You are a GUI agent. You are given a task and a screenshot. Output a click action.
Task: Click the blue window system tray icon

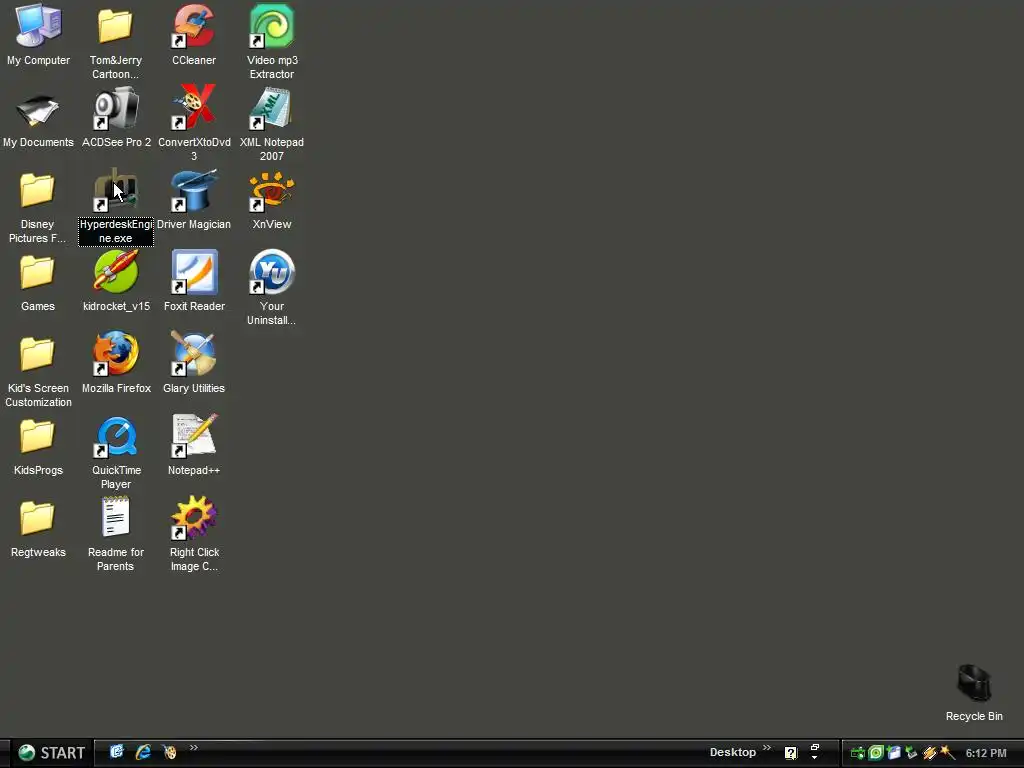coord(893,753)
